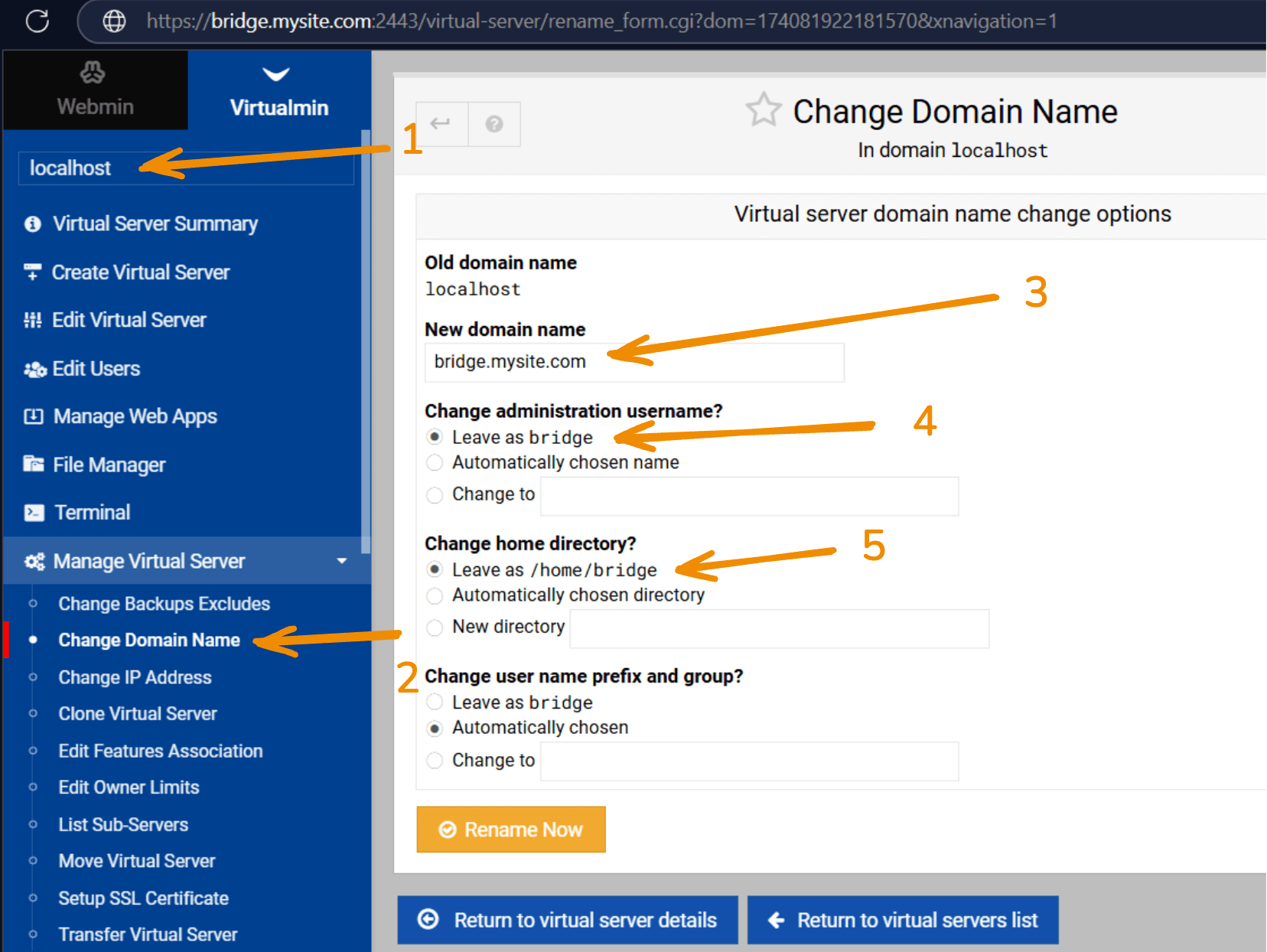Screen dimensions: 1267x952
Task: Open Setup SSL Certificate menu item
Action: coord(143,898)
